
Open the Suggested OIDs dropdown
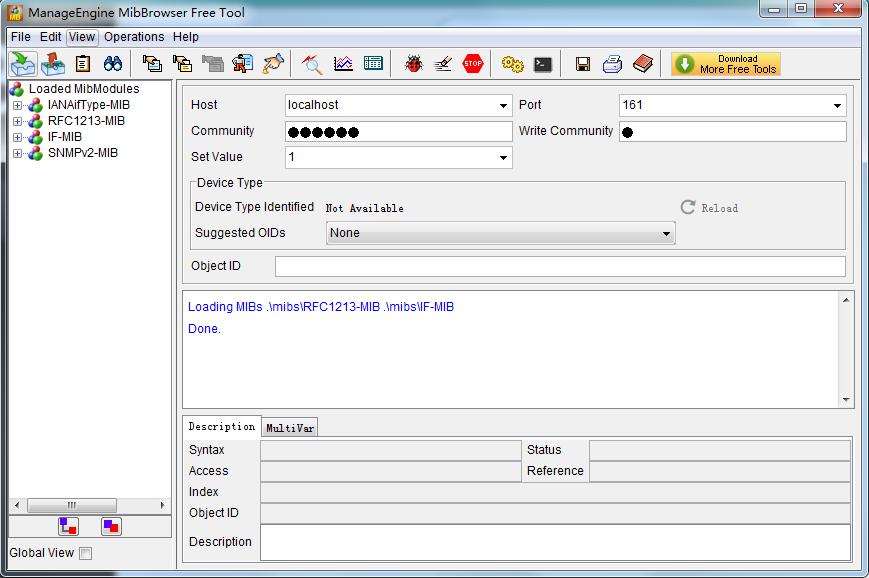pyautogui.click(x=500, y=233)
